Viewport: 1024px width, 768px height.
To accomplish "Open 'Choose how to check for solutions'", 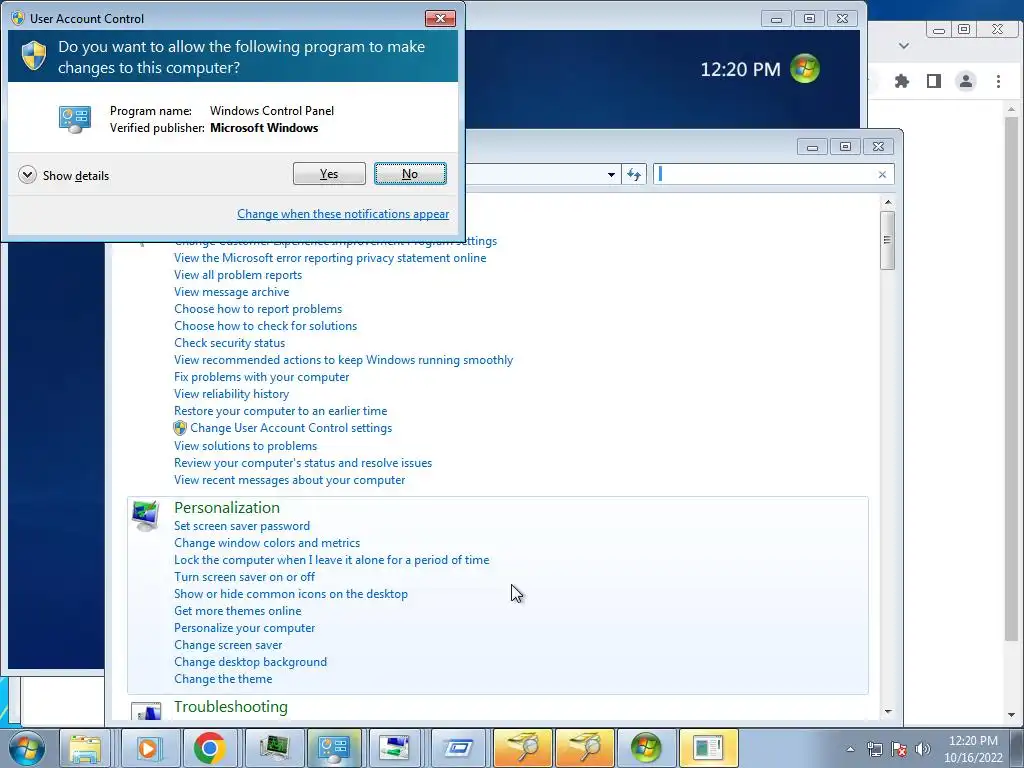I will 265,326.
